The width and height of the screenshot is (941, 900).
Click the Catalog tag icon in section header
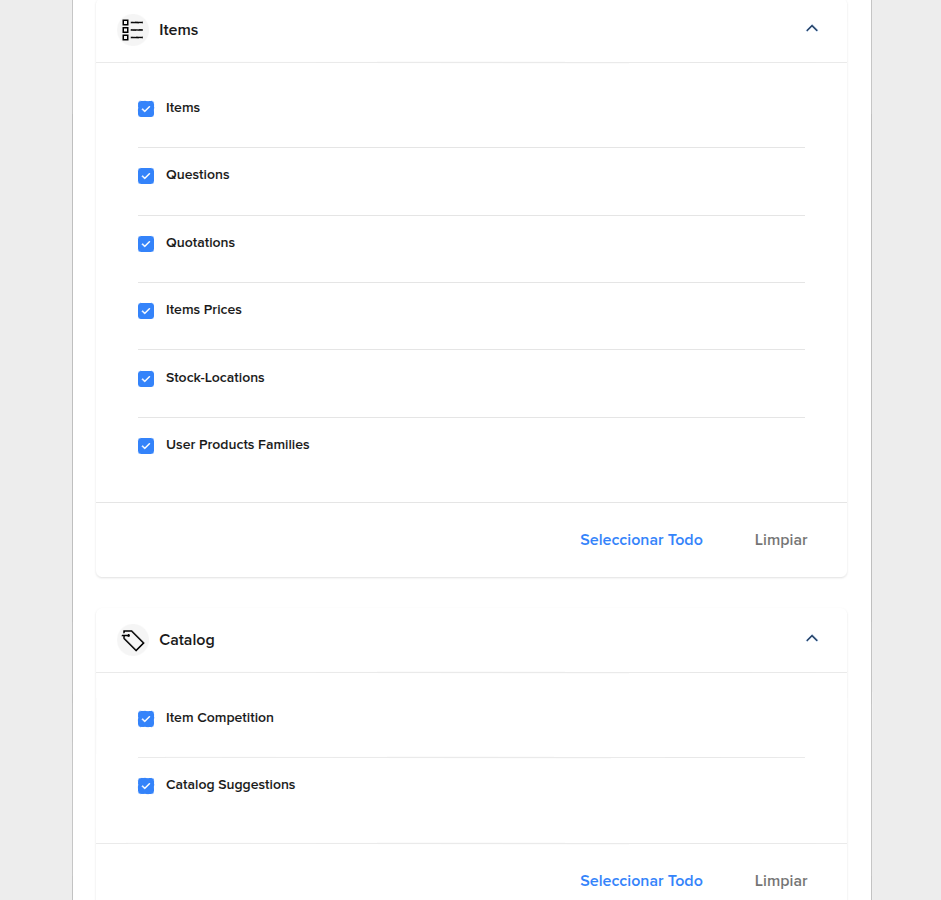point(132,640)
